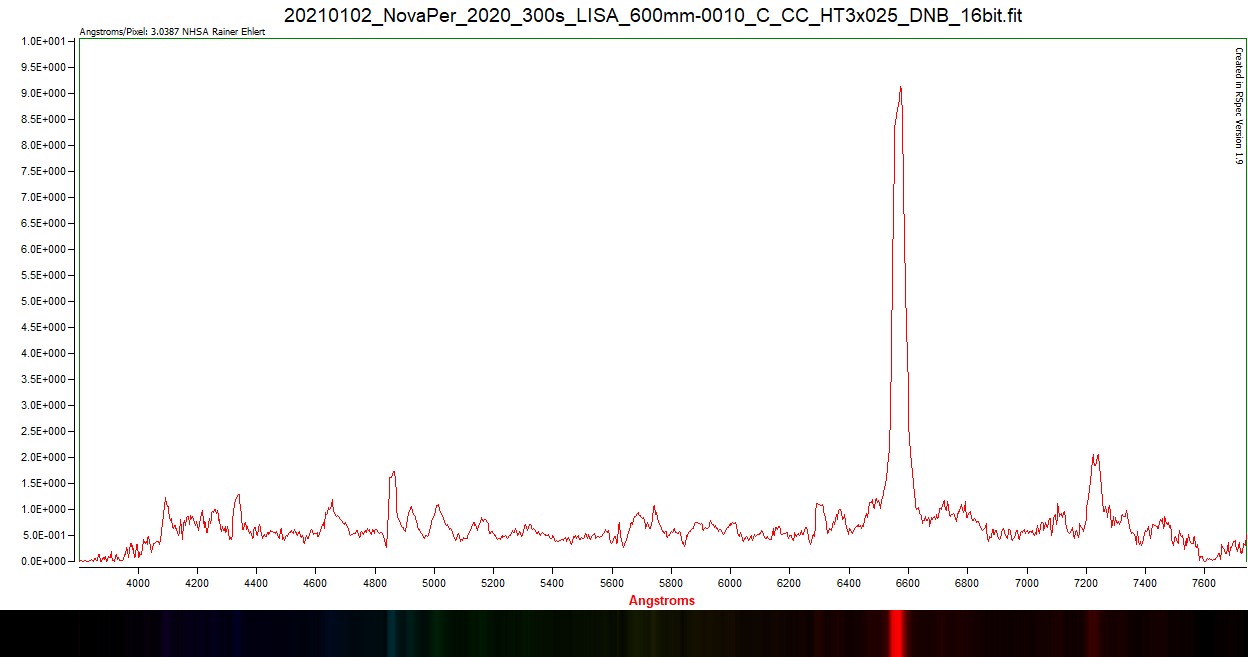Click the 4000 x-axis tick label

tap(138, 582)
